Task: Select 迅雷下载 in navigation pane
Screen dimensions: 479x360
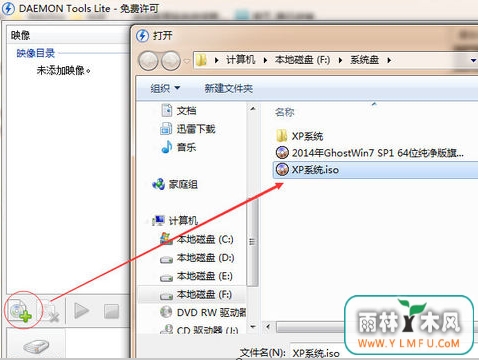Action: pyautogui.click(x=188, y=129)
